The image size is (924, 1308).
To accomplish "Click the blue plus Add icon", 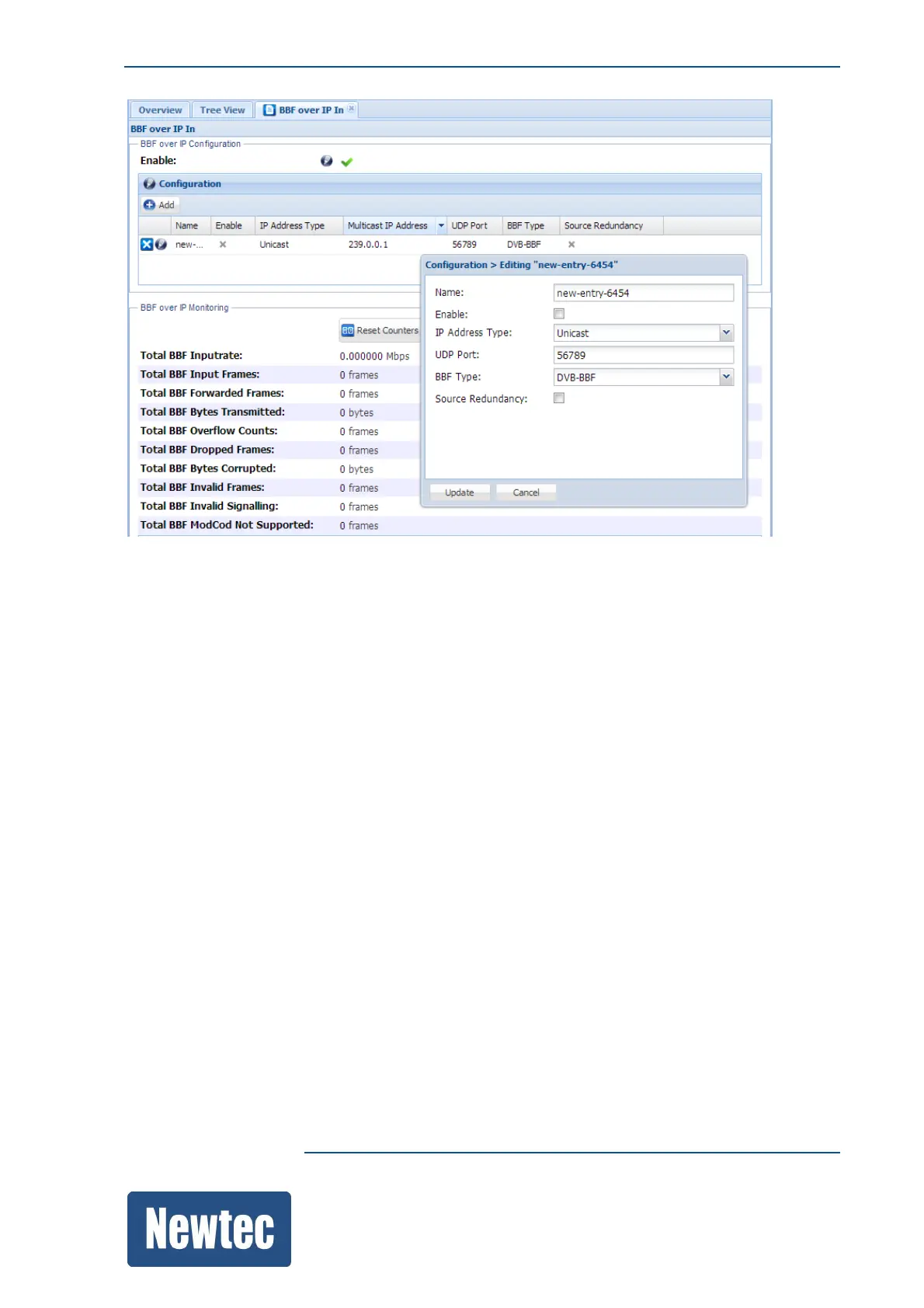I will point(150,205).
